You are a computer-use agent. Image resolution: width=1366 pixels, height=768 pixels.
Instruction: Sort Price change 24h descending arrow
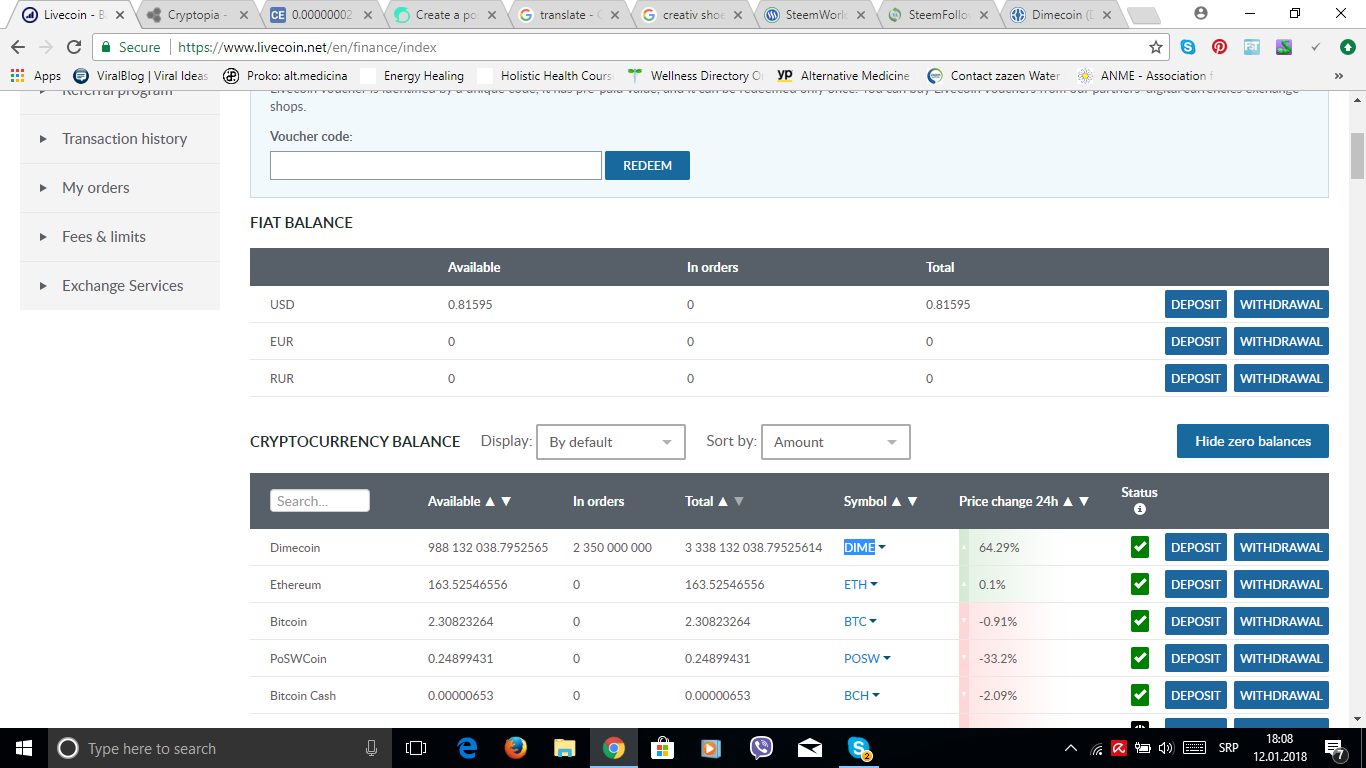pyautogui.click(x=1084, y=501)
